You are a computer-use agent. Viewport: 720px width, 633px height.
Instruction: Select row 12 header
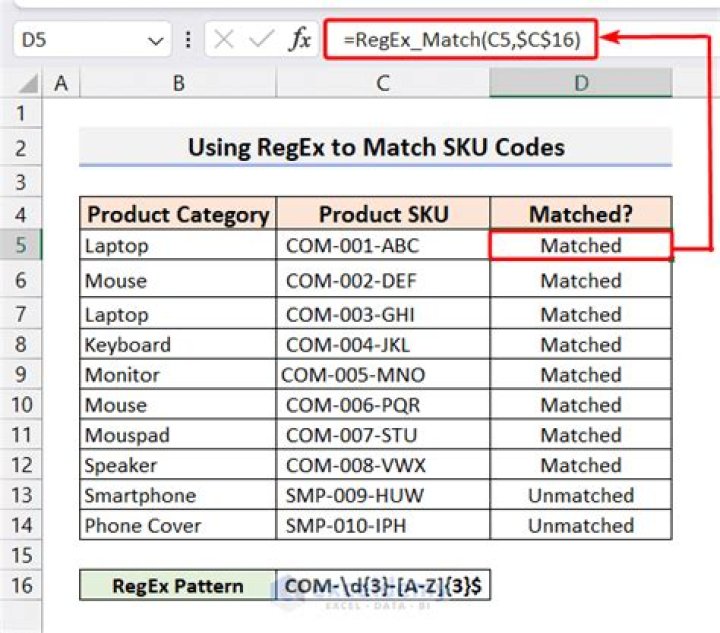(21, 465)
